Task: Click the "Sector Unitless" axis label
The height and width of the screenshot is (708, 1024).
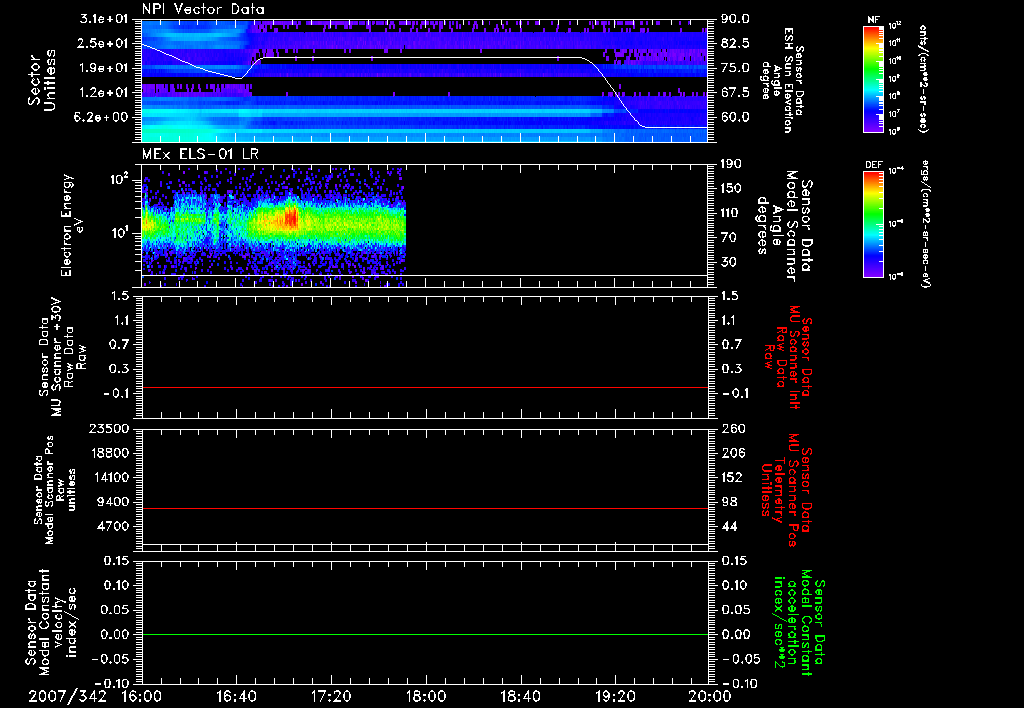Action: coord(42,80)
